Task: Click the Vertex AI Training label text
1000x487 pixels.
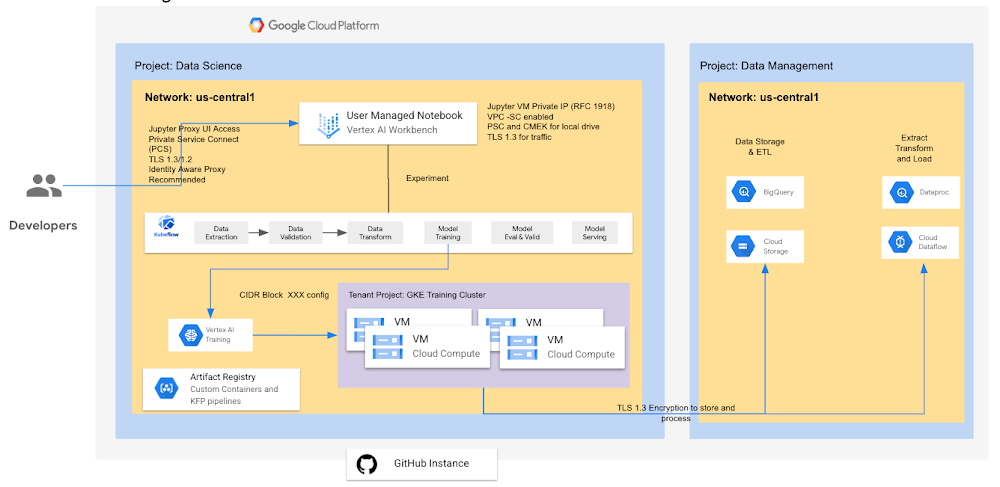Action: coord(220,335)
